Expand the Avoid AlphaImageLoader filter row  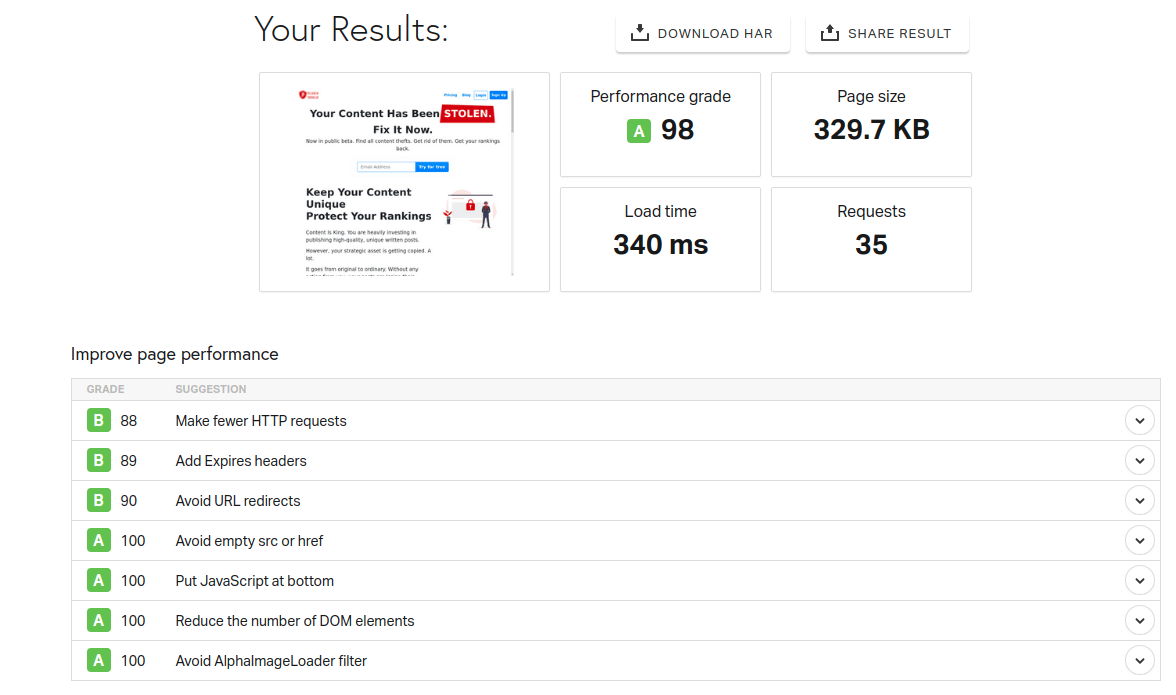click(x=1139, y=661)
